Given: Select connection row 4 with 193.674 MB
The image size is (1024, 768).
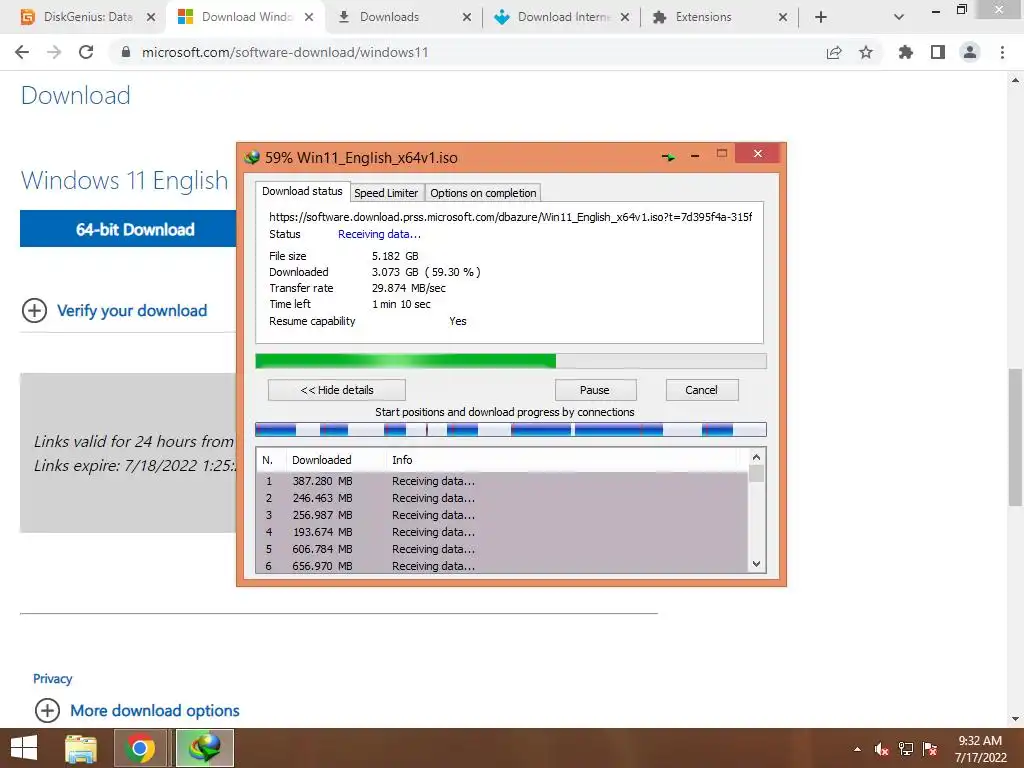Looking at the screenshot, I should (502, 532).
